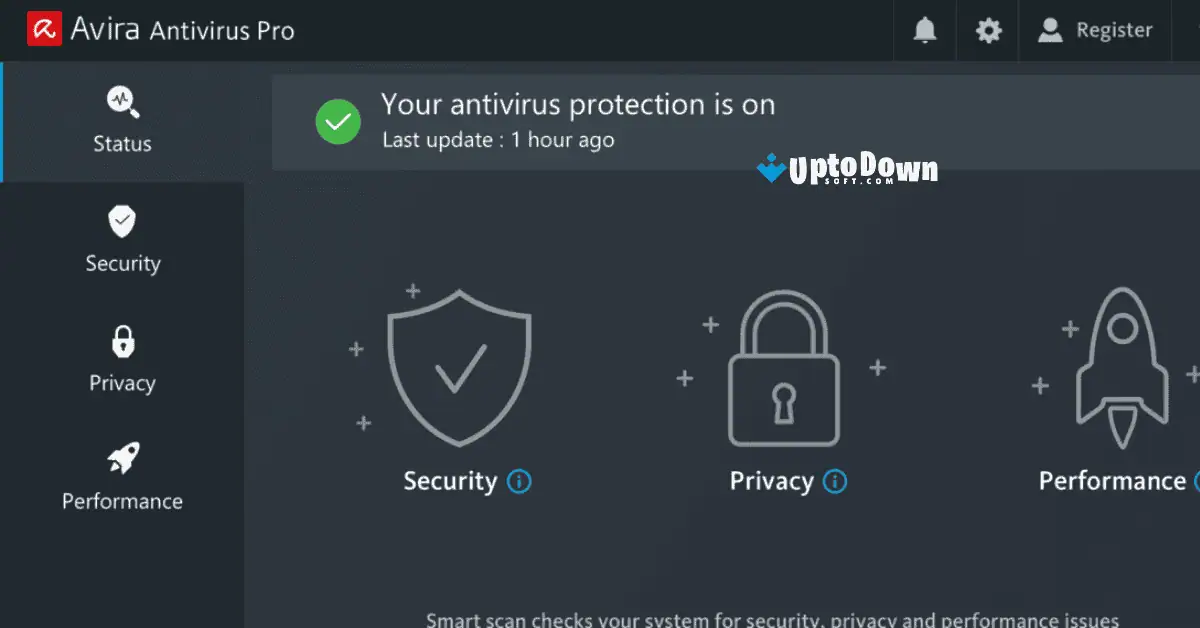Screen dimensions: 1200x628
Task: Click the large Privacy padlock graphic
Action: coord(784,368)
